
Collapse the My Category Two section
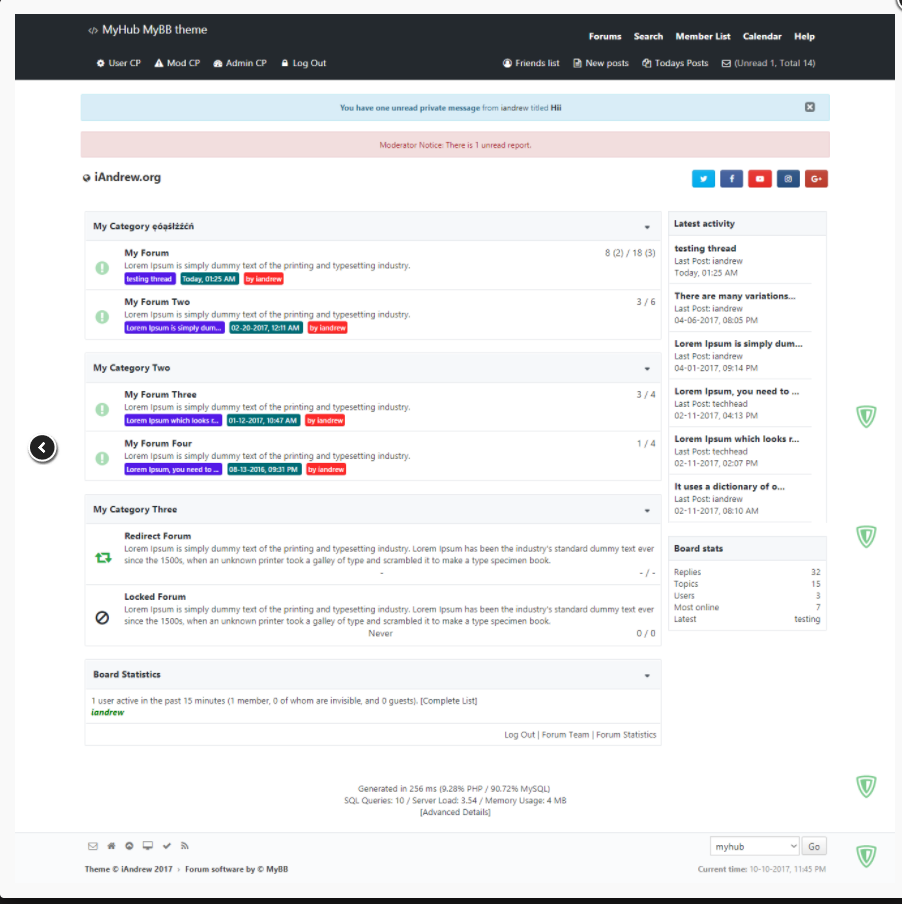coord(647,369)
